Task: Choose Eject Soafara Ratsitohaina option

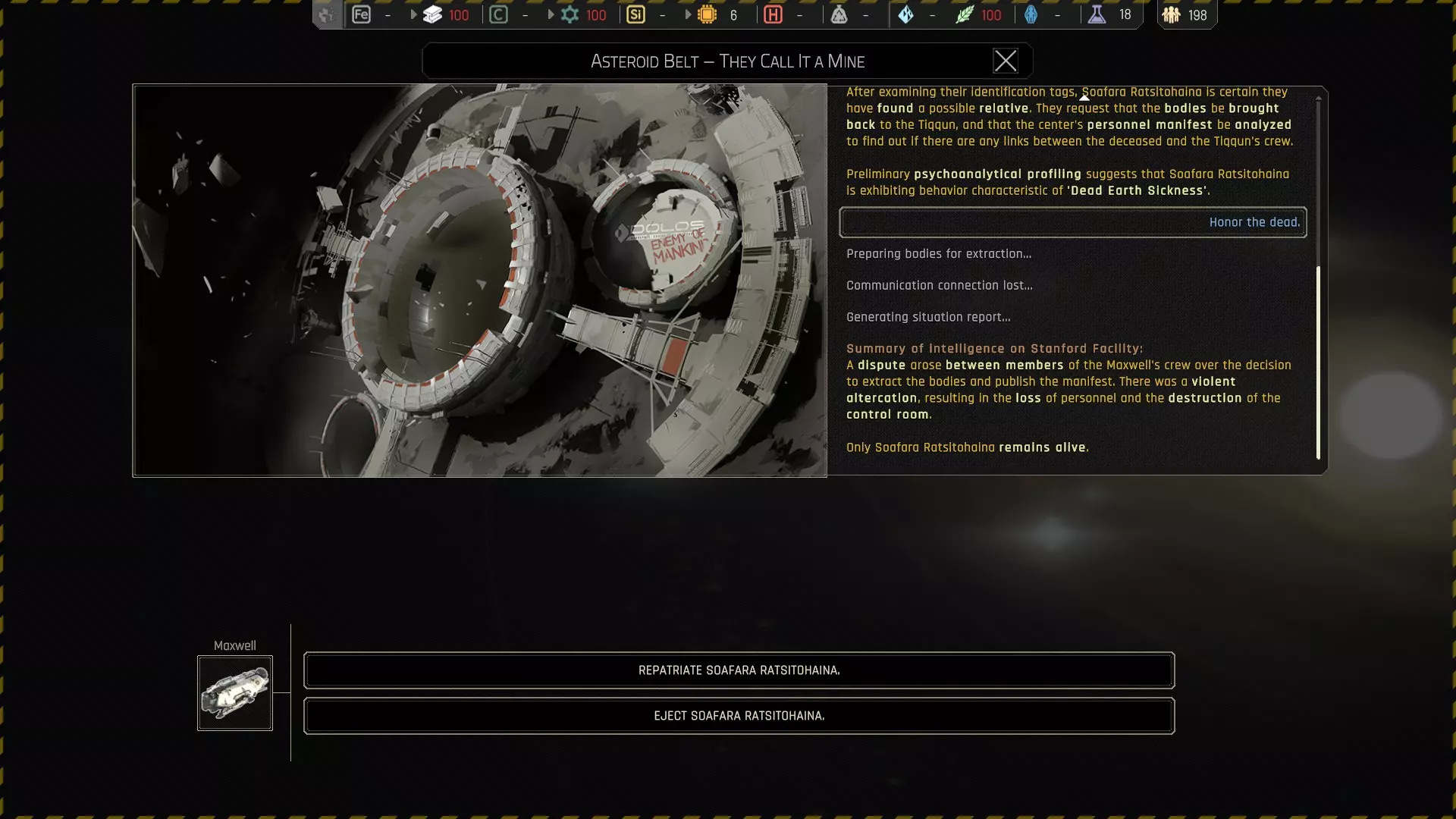Action: point(739,716)
